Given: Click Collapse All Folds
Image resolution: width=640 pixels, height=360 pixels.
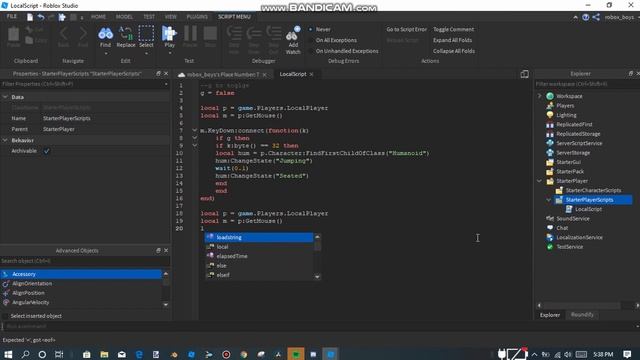Looking at the screenshot, I should pyautogui.click(x=453, y=51).
